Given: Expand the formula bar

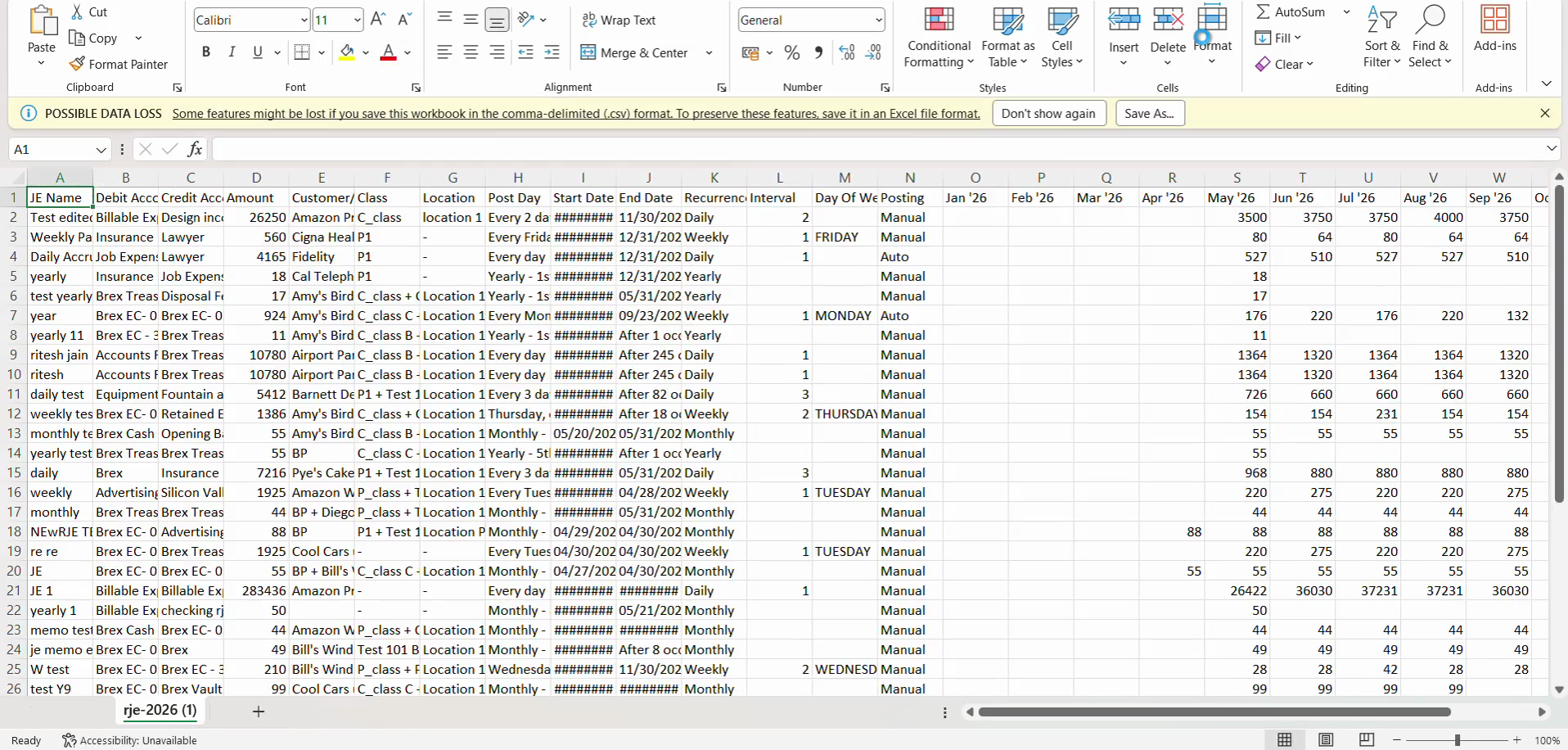Looking at the screenshot, I should (1551, 148).
